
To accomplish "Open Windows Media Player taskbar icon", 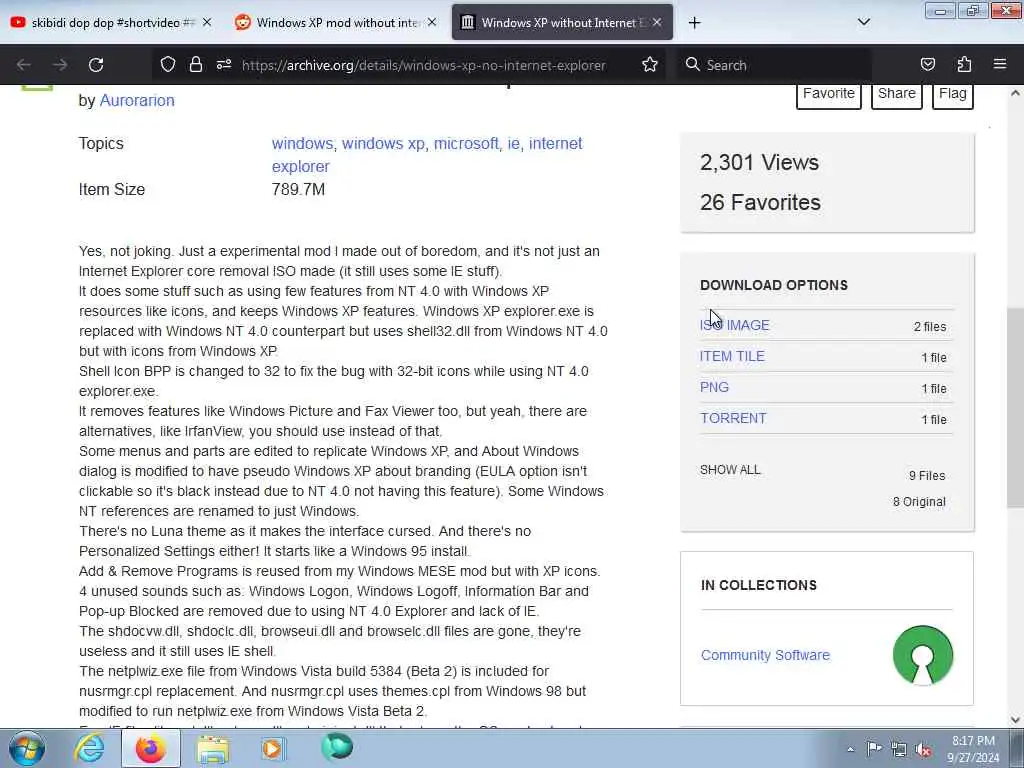I will click(272, 748).
